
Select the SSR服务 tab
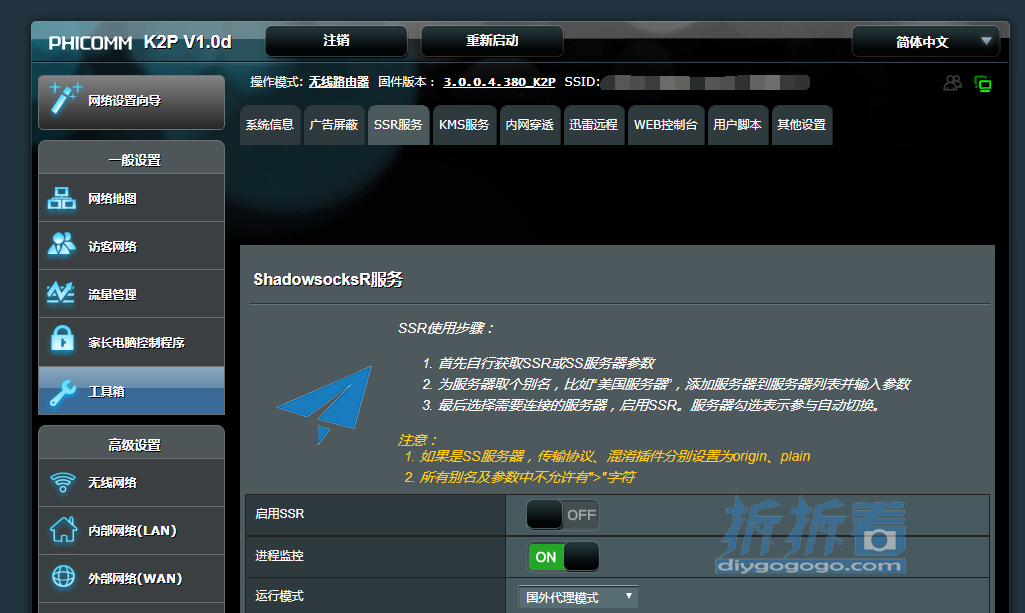pyautogui.click(x=398, y=125)
